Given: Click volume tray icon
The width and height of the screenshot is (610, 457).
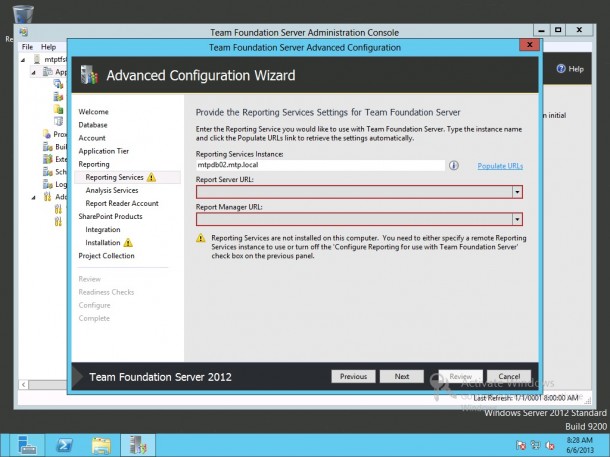Looking at the screenshot, I should pos(550,445).
